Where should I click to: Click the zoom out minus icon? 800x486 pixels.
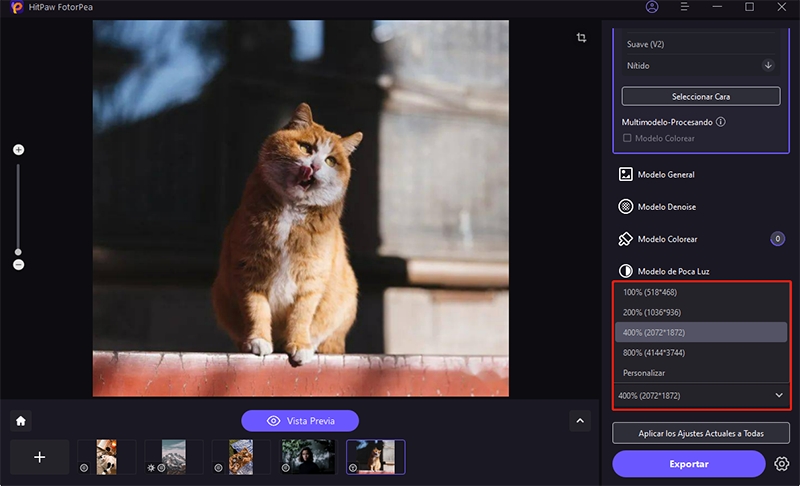coord(18,265)
